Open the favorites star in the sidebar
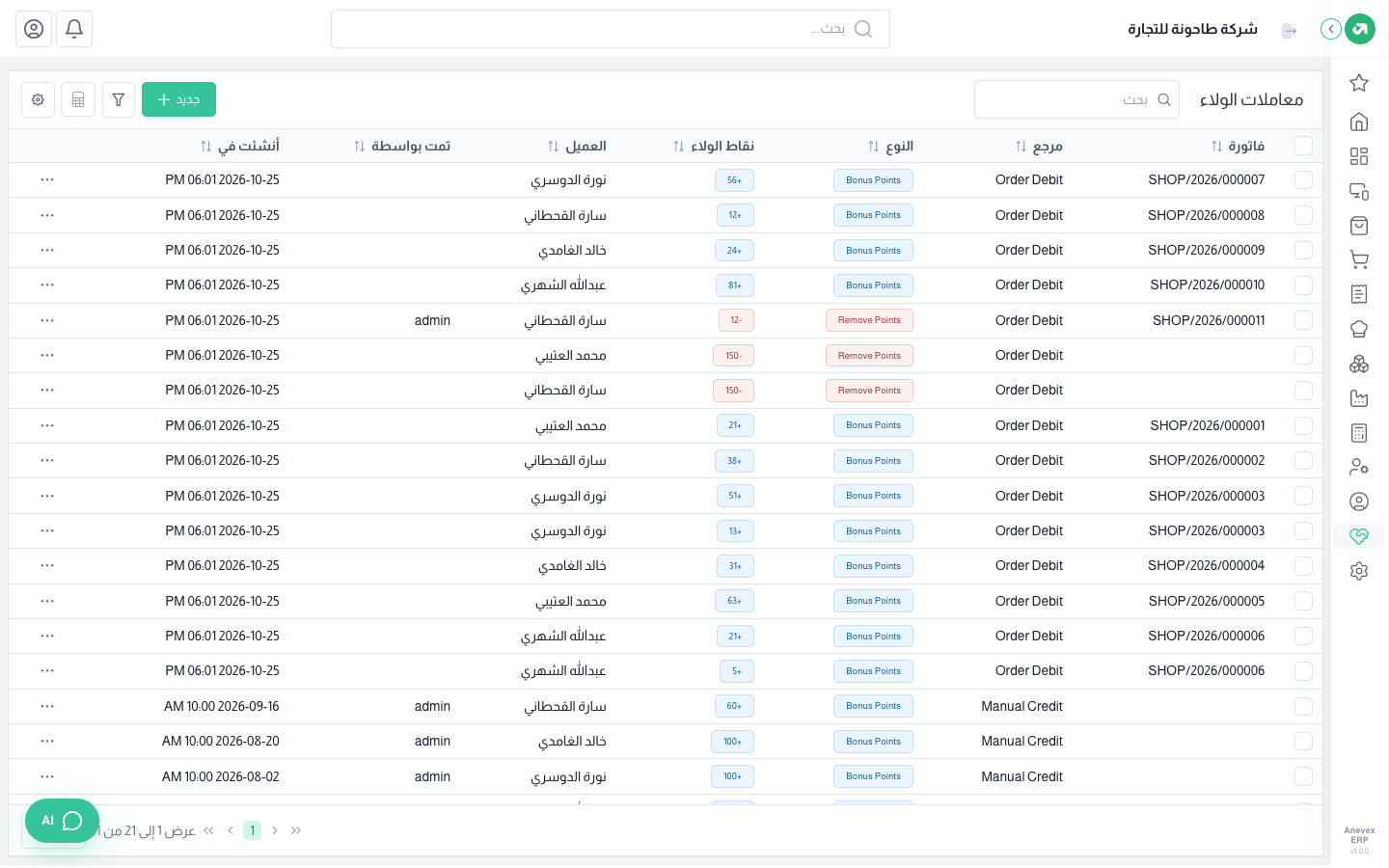Image resolution: width=1389 pixels, height=868 pixels. coord(1359,83)
